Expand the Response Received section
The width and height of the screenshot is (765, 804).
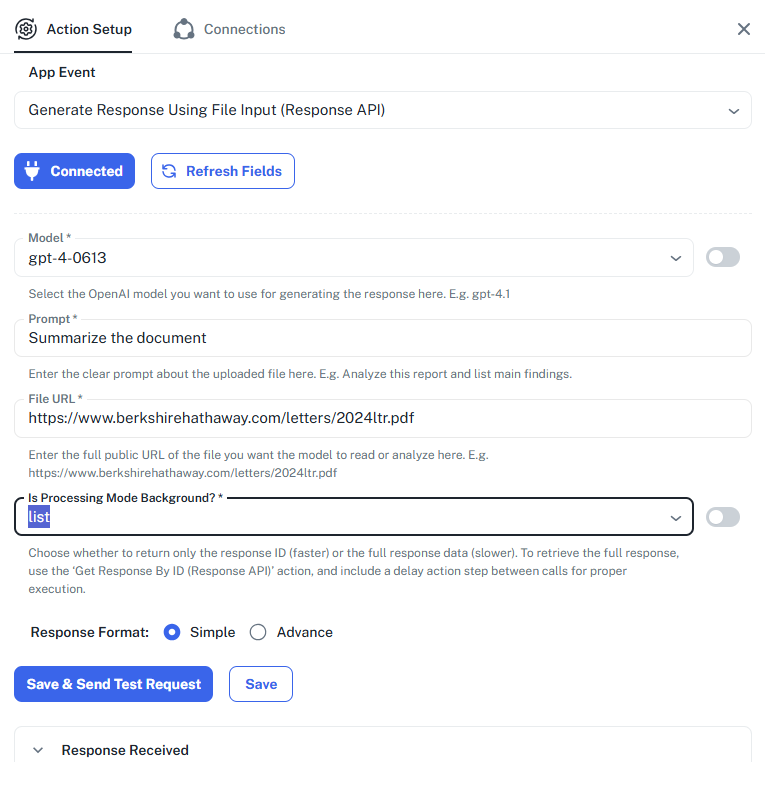pyautogui.click(x=38, y=750)
